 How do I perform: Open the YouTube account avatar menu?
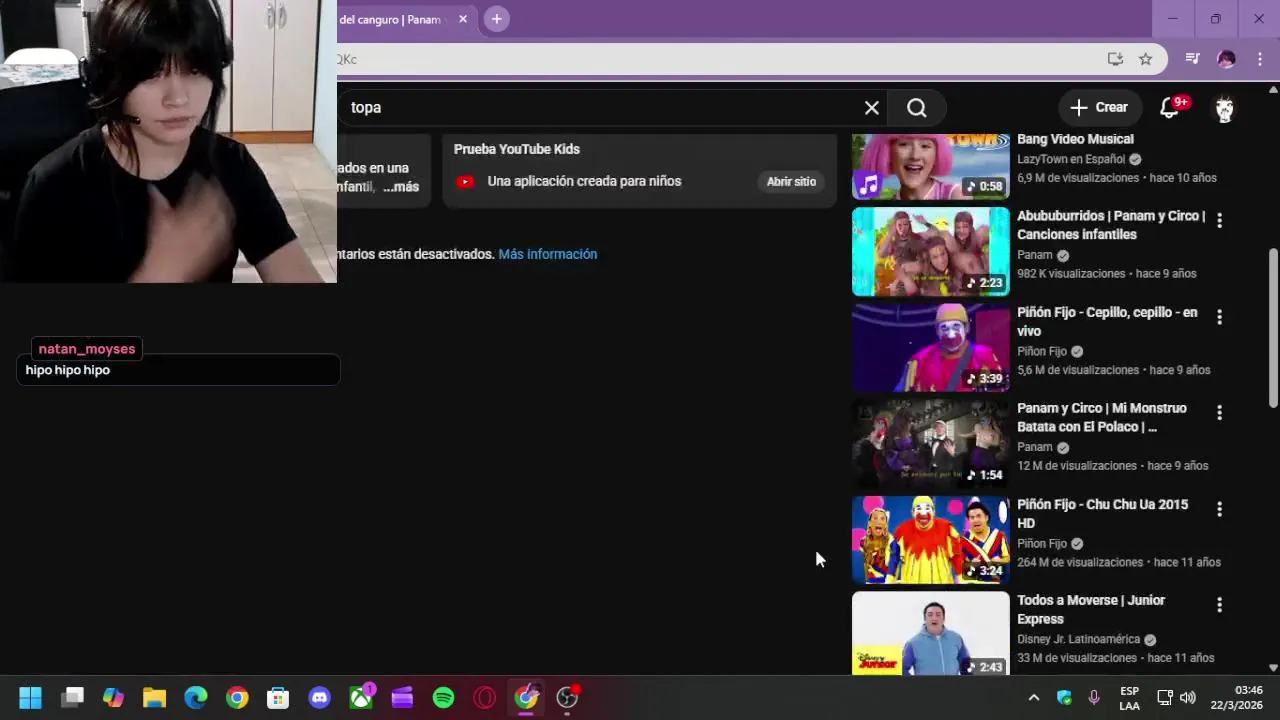tap(1224, 108)
